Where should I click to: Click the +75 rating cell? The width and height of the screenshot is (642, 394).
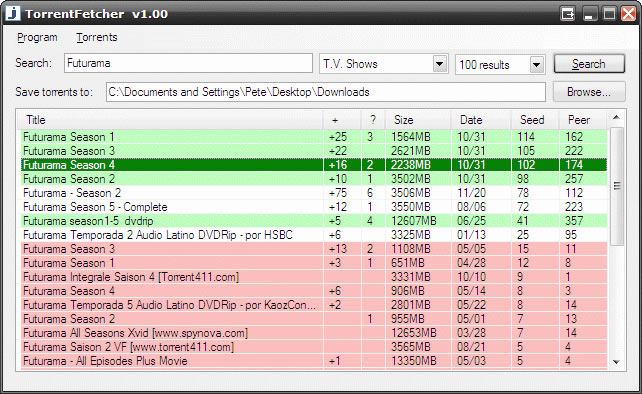(x=338, y=192)
